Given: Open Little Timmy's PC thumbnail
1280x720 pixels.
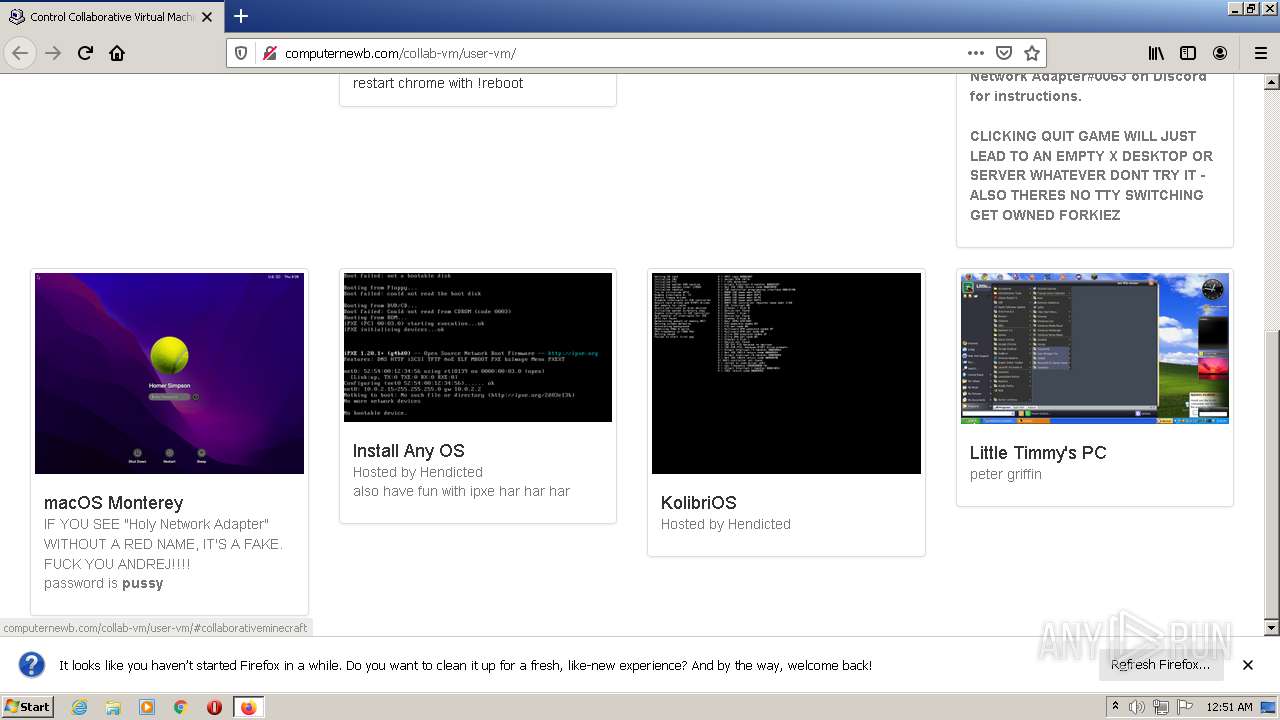Looking at the screenshot, I should pos(1095,348).
